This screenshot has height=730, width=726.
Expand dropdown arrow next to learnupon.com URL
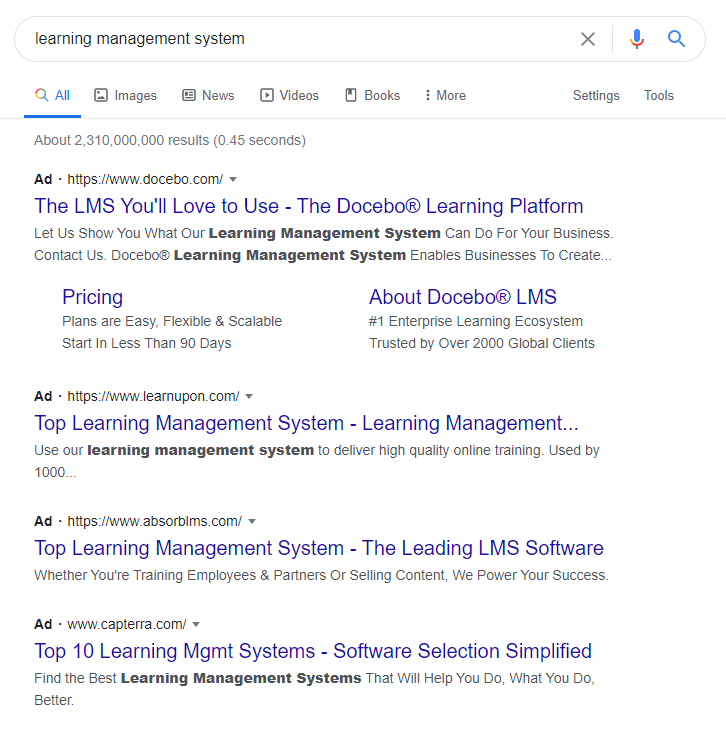pyautogui.click(x=249, y=396)
